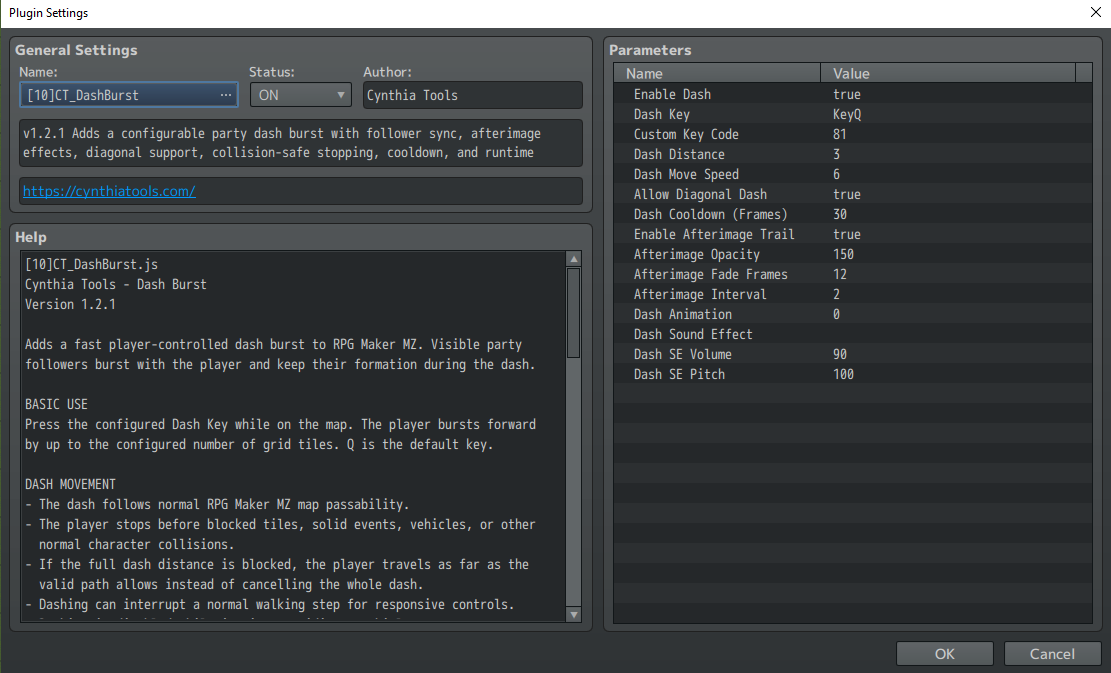Select the Dash Animation parameter
This screenshot has height=673, width=1111.
pos(853,314)
